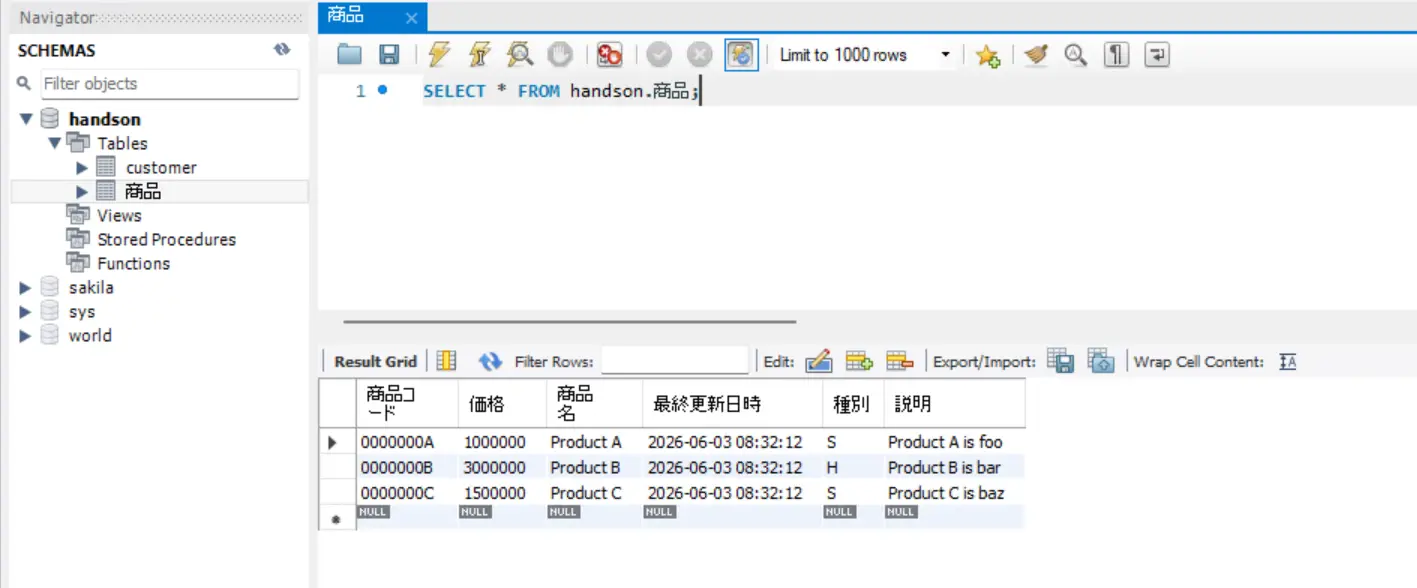The image size is (1417, 588).
Task: Select price cell 1500000
Action: tap(501, 493)
